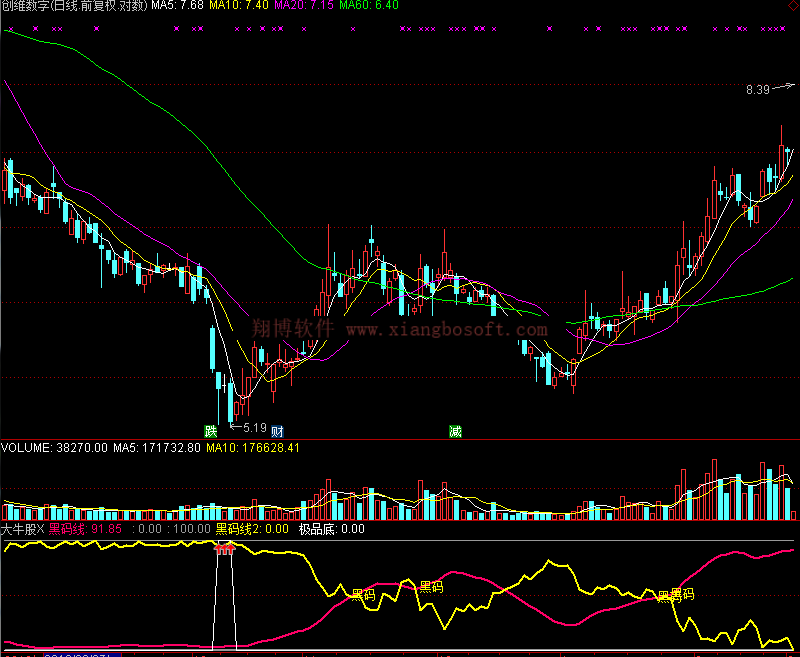This screenshot has width=800, height=657.
Task: Click the green 减 event marker
Action: click(x=455, y=432)
